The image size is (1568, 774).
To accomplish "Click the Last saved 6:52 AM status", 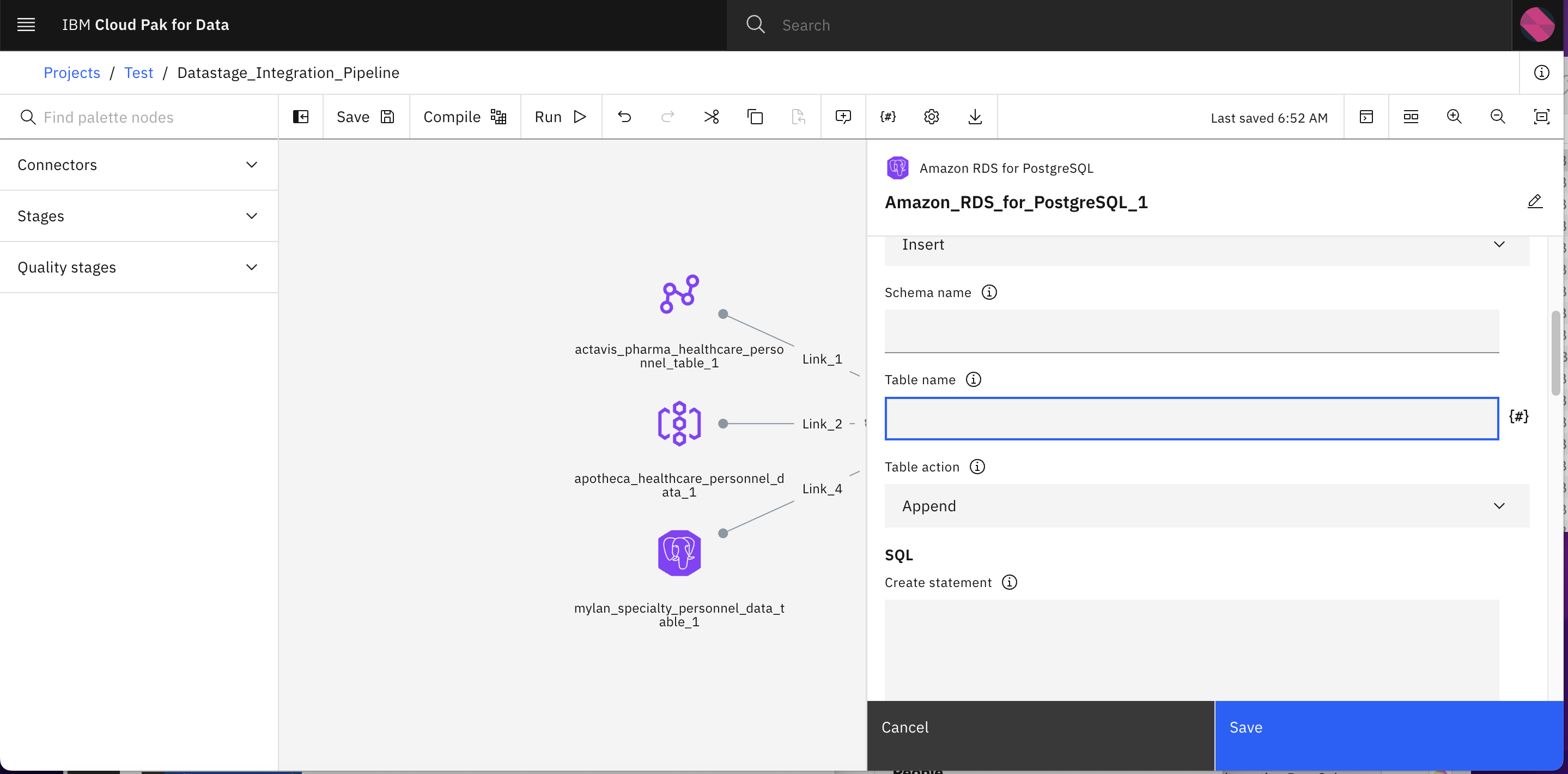I will tap(1269, 118).
